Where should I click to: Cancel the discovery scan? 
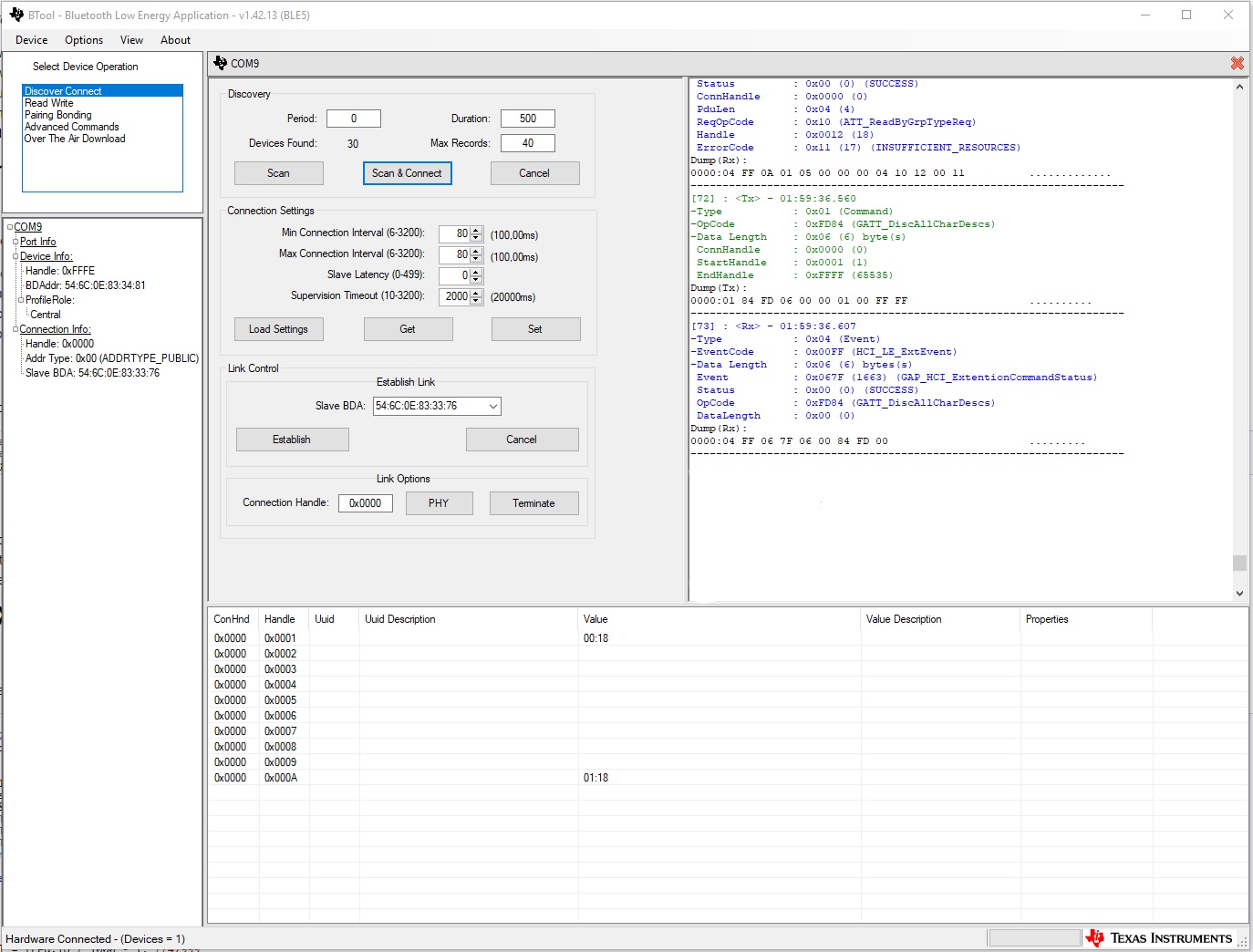coord(534,173)
